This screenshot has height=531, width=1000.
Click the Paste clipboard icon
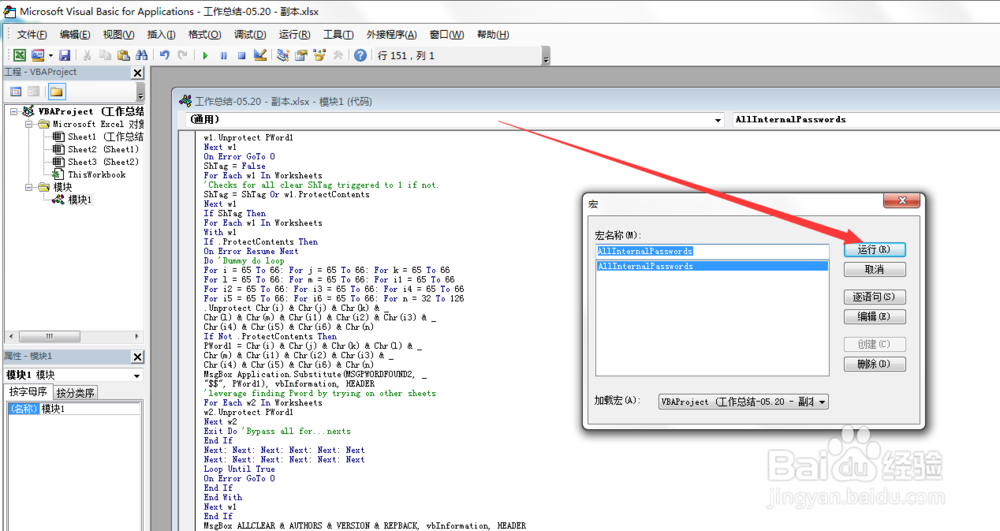(124, 55)
